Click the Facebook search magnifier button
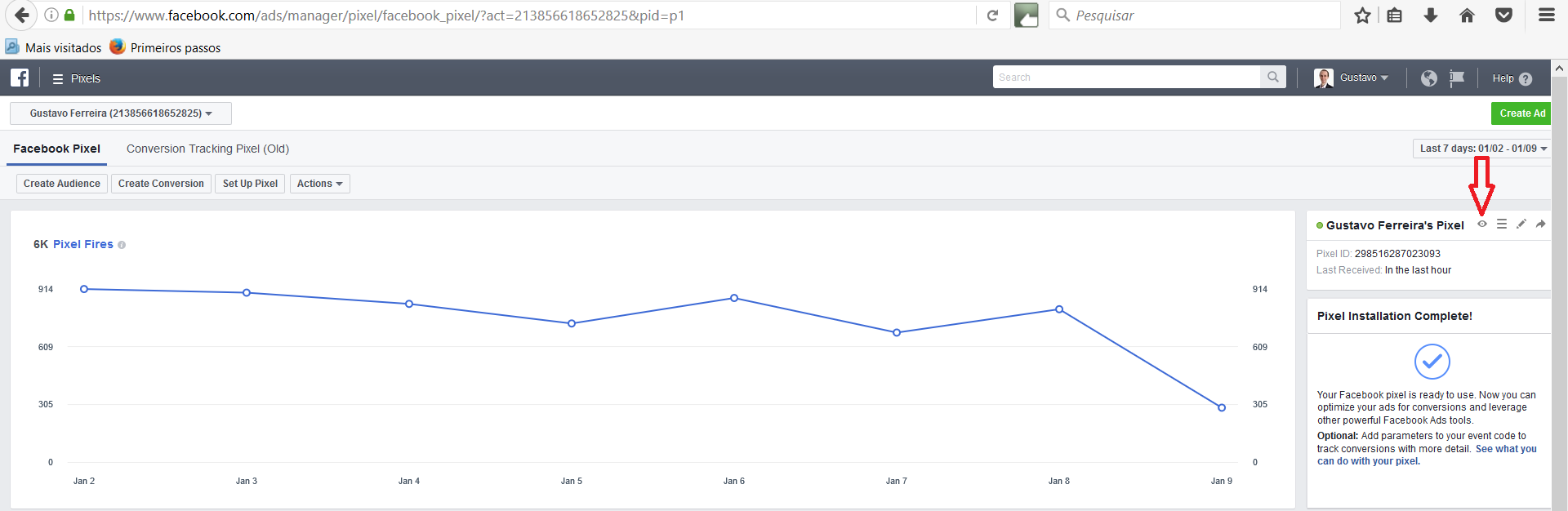This screenshot has height=511, width=1568. point(1273,77)
